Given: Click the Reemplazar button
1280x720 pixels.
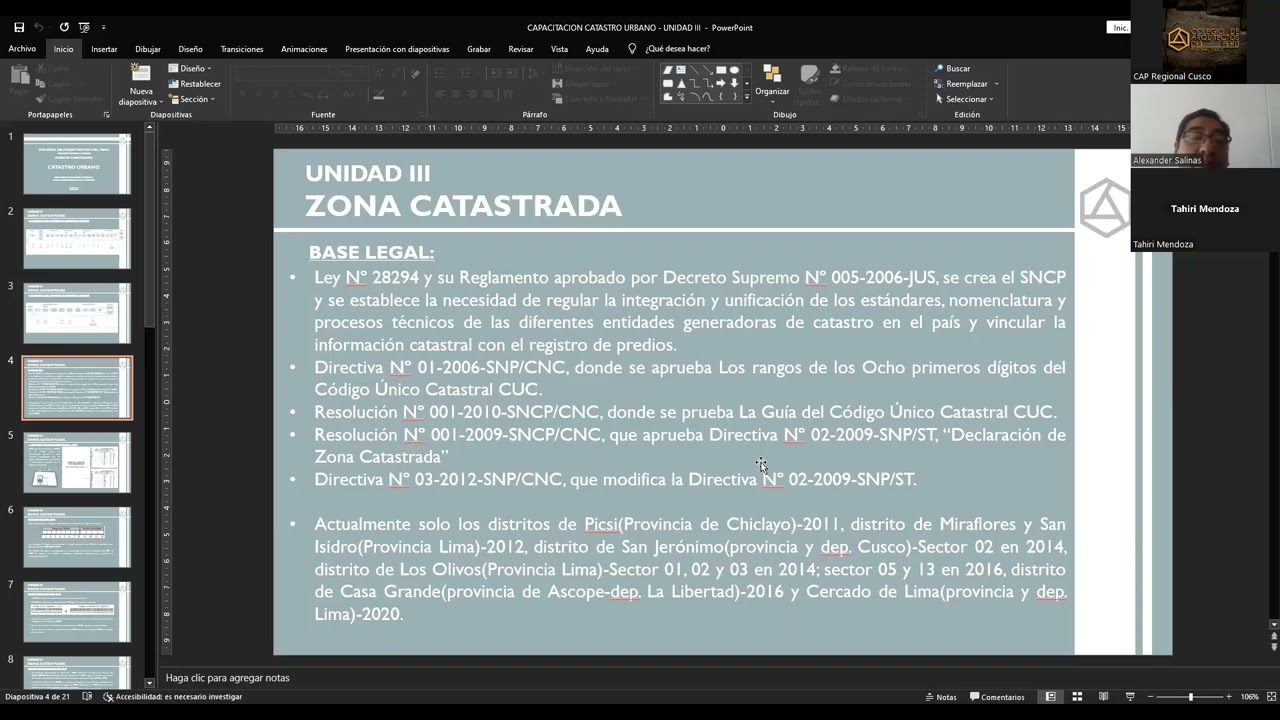Looking at the screenshot, I should pos(961,84).
